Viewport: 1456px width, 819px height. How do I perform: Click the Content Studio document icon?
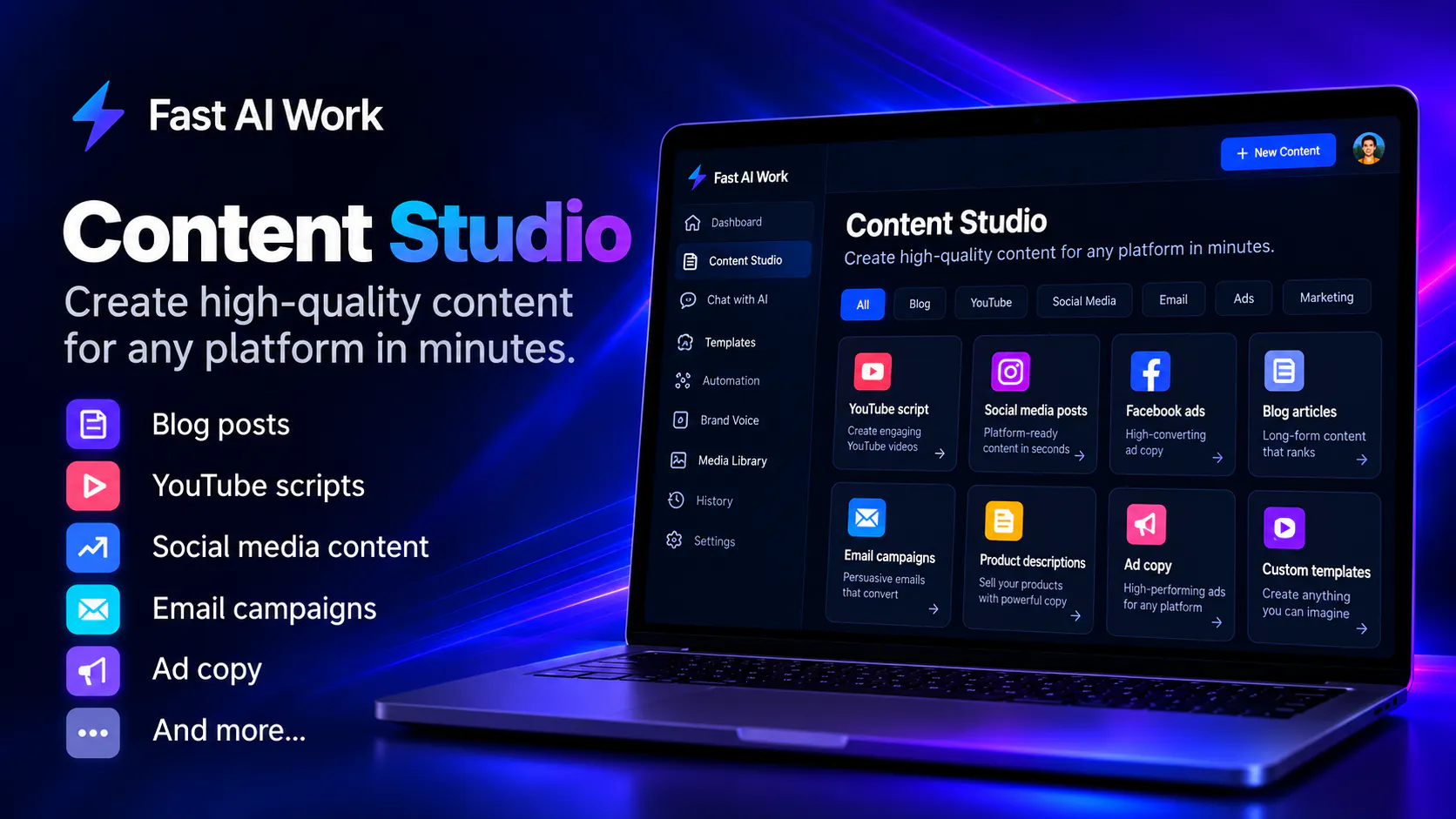(691, 261)
